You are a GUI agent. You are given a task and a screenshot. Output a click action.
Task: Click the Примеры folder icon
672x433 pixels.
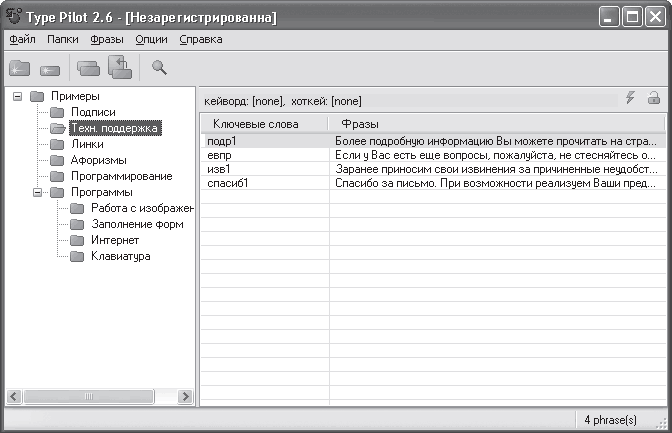coord(37,96)
